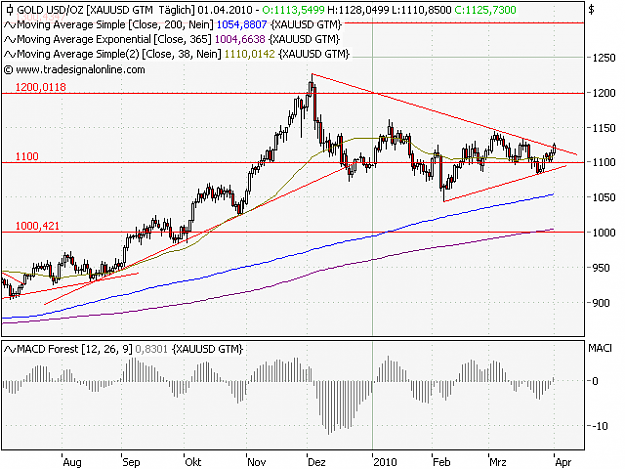Click the 1050 price axis label
This screenshot has height=469, width=625.
604,198
